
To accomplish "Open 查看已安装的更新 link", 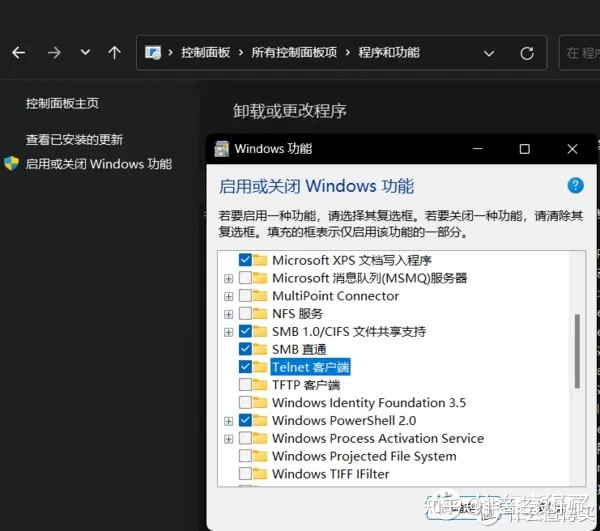I will (x=74, y=140).
